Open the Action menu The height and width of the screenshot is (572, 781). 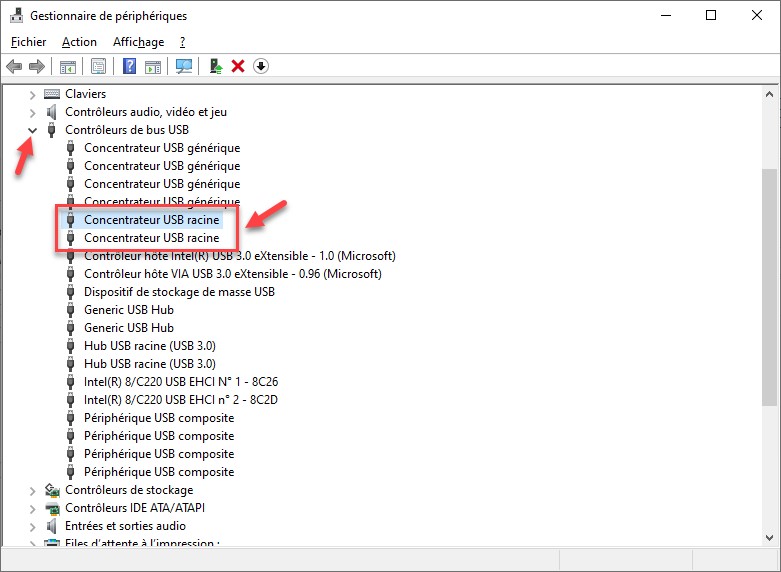[79, 42]
